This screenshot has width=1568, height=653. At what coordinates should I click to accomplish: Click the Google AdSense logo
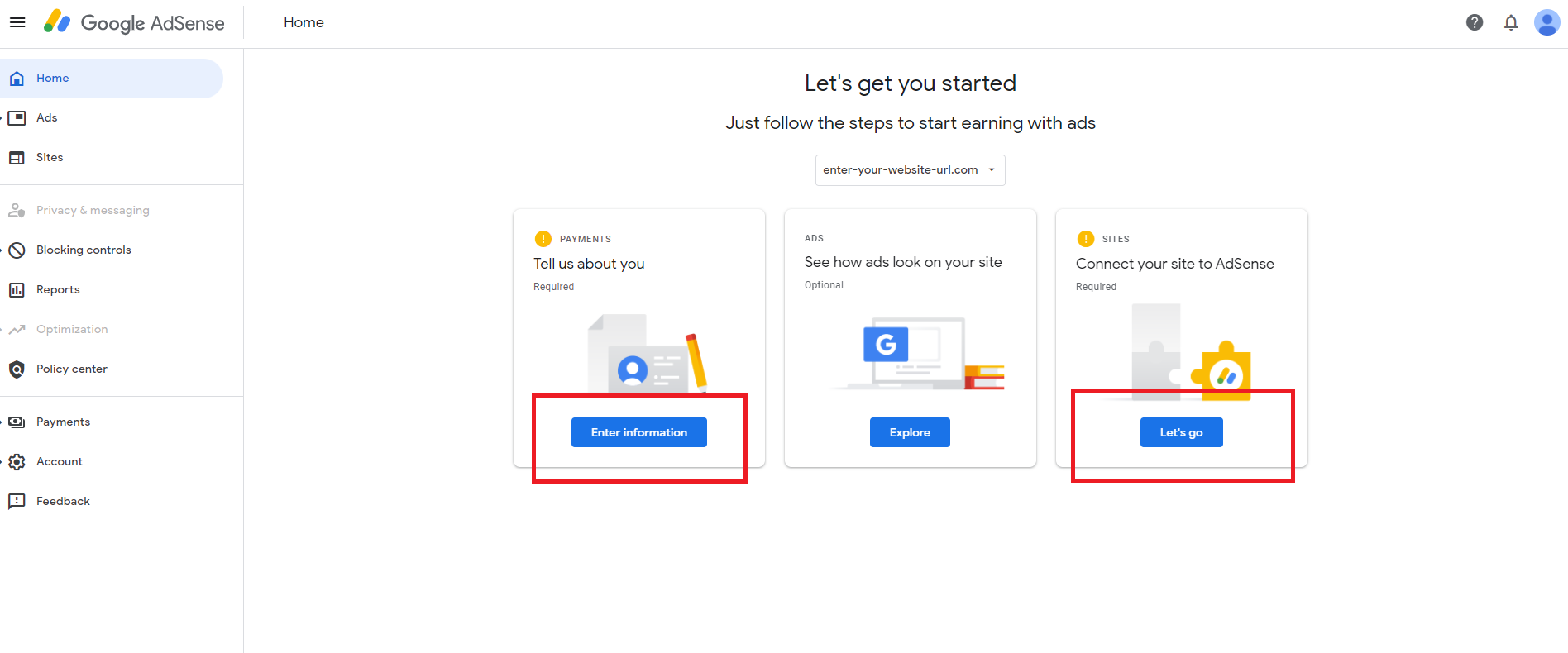click(134, 22)
